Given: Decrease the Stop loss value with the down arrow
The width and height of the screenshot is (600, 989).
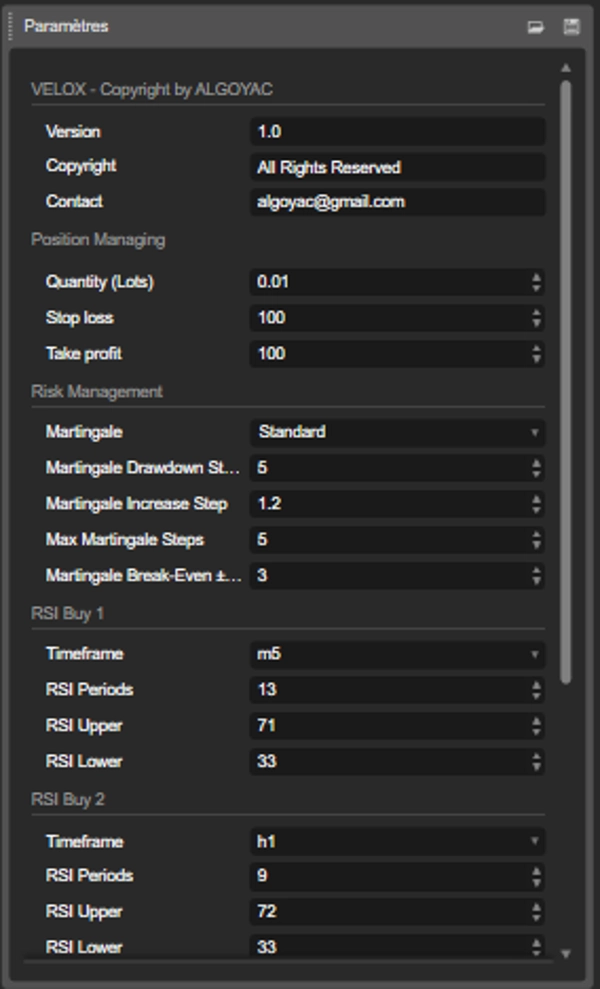Looking at the screenshot, I should click(537, 323).
